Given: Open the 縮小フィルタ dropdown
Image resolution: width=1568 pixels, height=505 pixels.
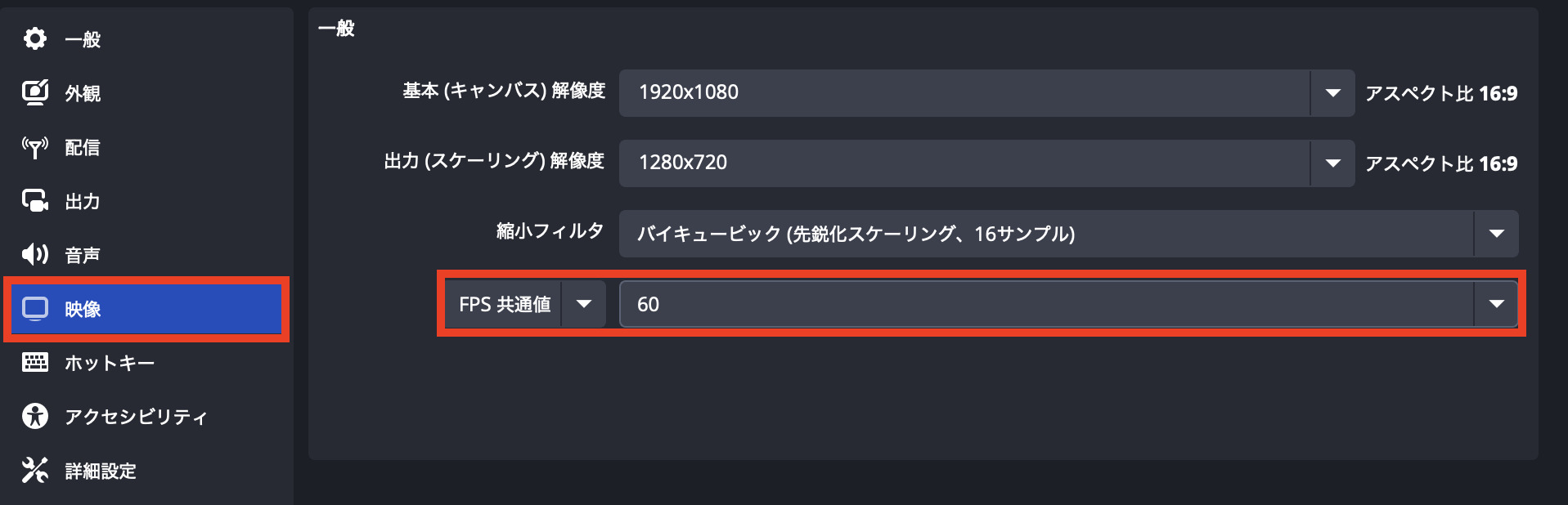Looking at the screenshot, I should tap(1496, 234).
